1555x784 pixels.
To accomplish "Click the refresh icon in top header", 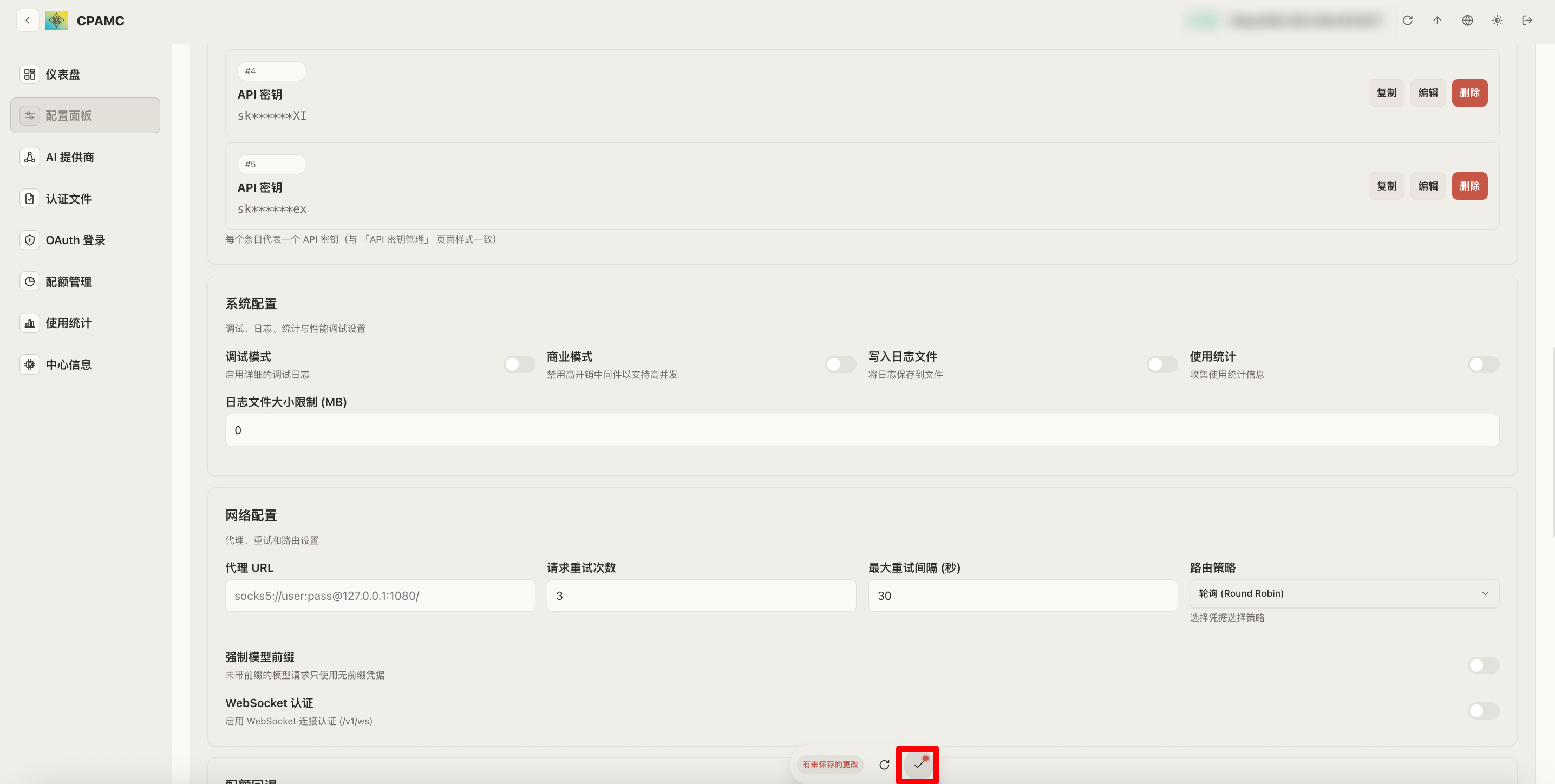I will (x=1407, y=21).
